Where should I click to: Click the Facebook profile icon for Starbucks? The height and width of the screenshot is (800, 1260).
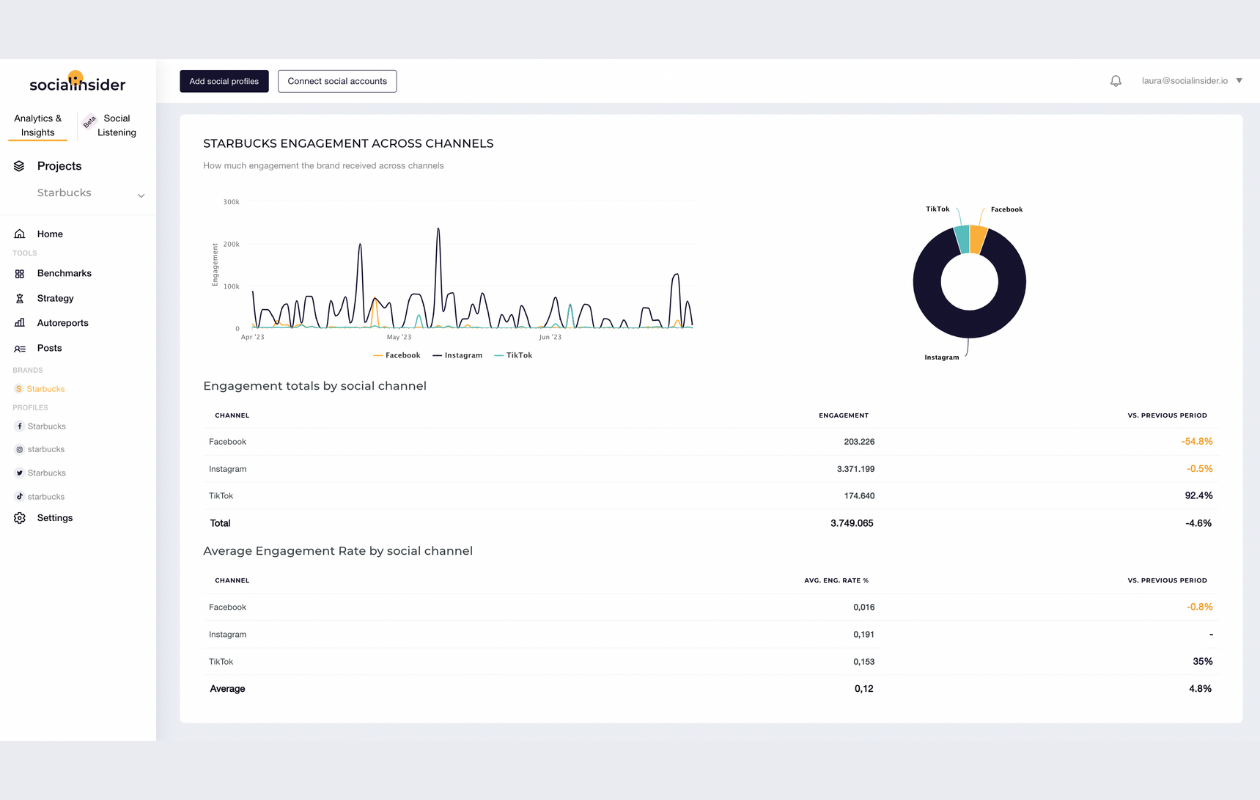19,426
